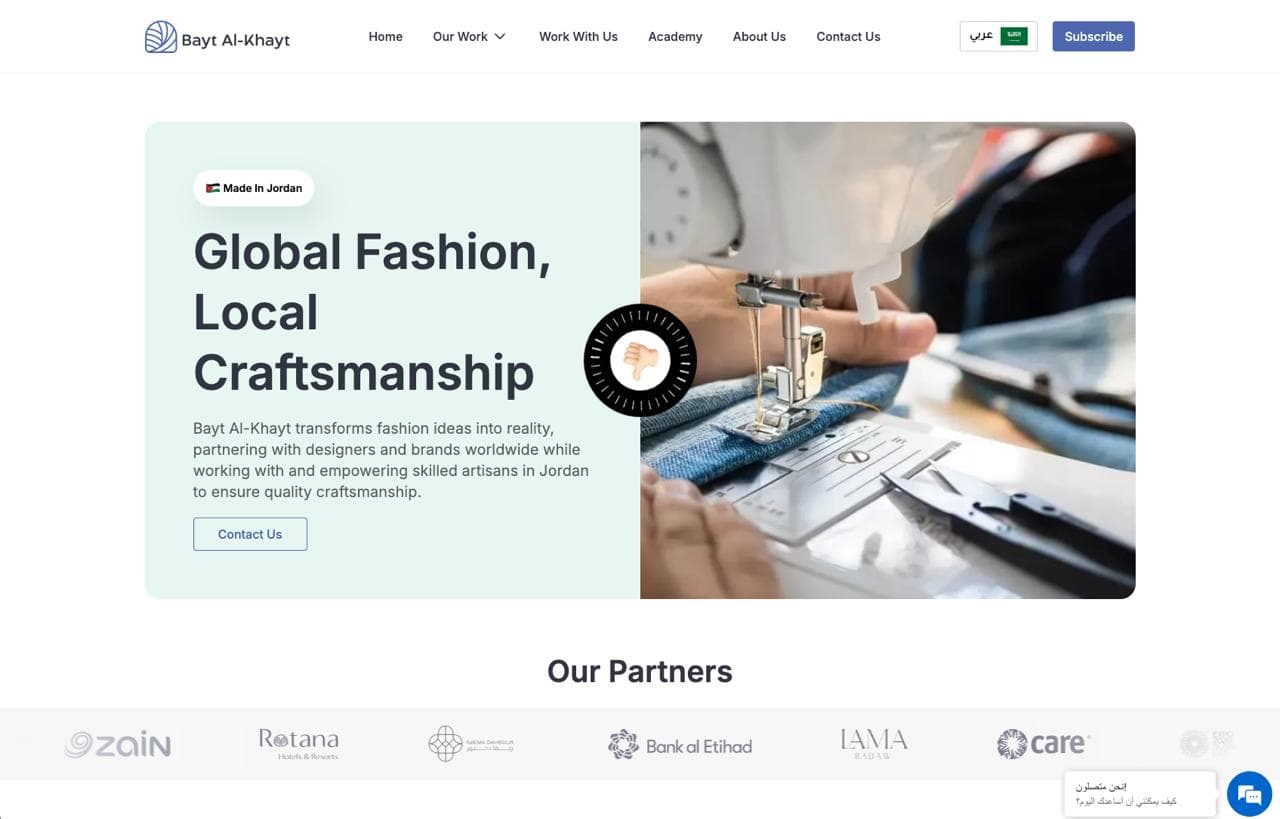This screenshot has height=819, width=1280.
Task: Select the Zain partner logo
Action: (x=118, y=744)
